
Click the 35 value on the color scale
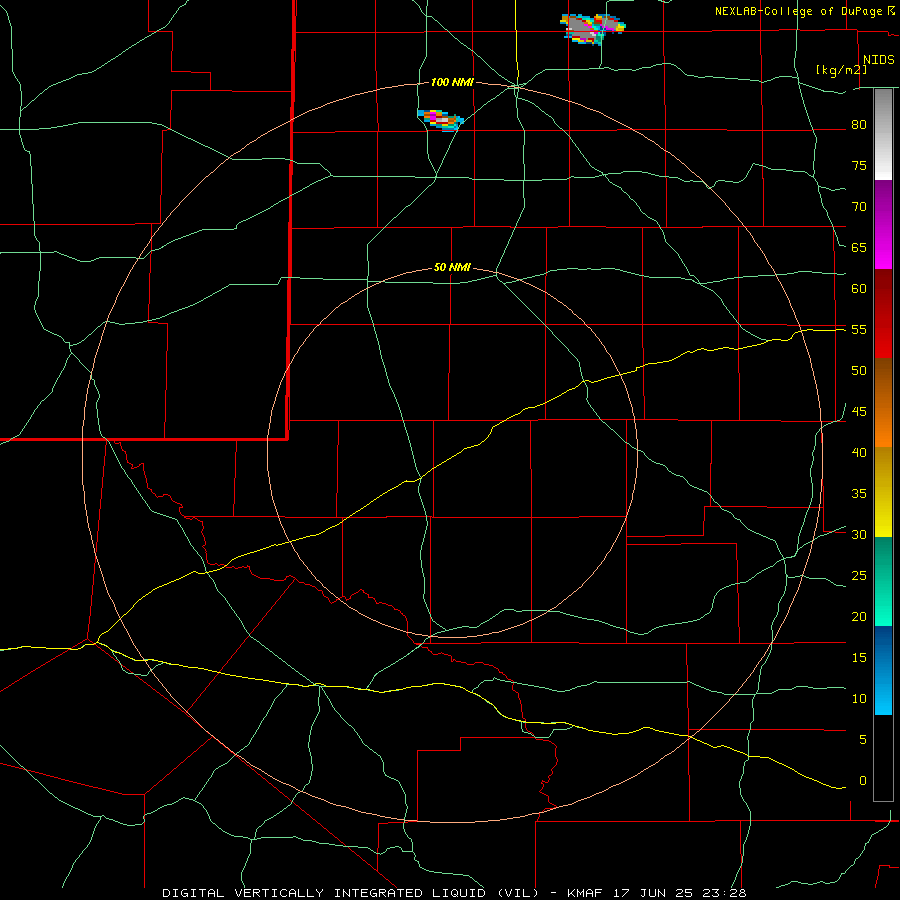[x=859, y=494]
